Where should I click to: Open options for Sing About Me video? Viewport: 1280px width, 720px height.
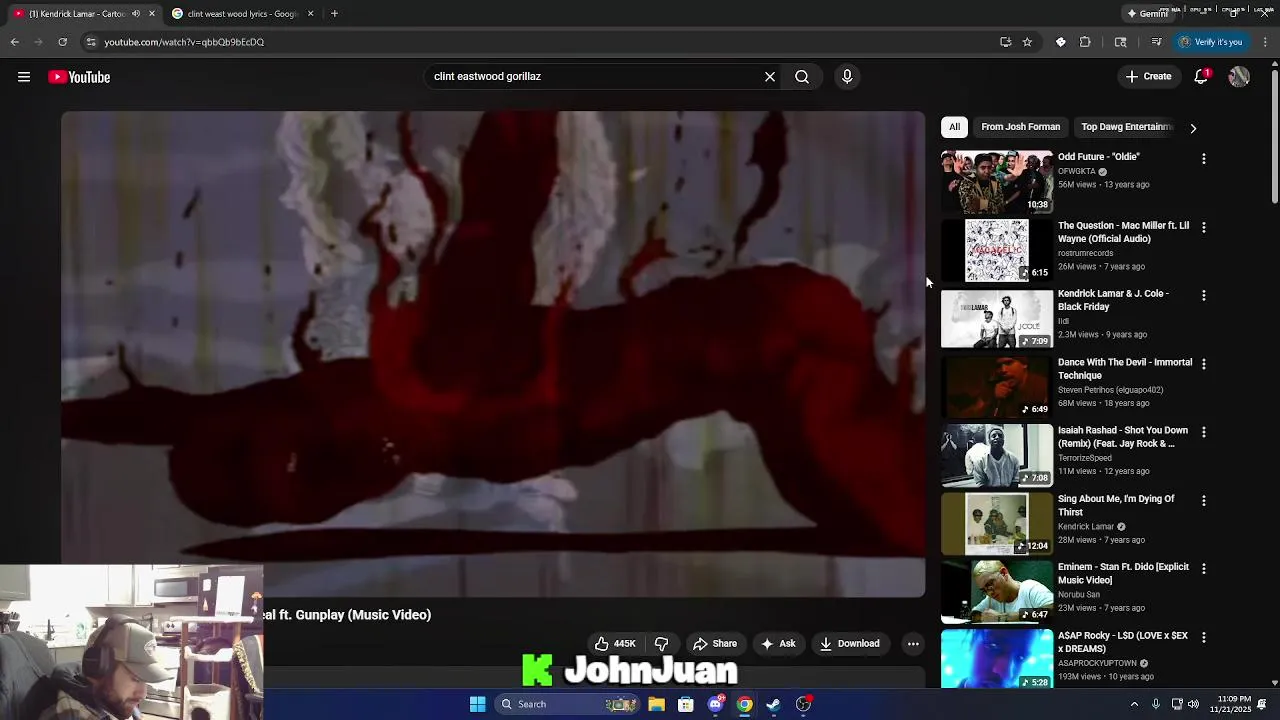click(1204, 500)
